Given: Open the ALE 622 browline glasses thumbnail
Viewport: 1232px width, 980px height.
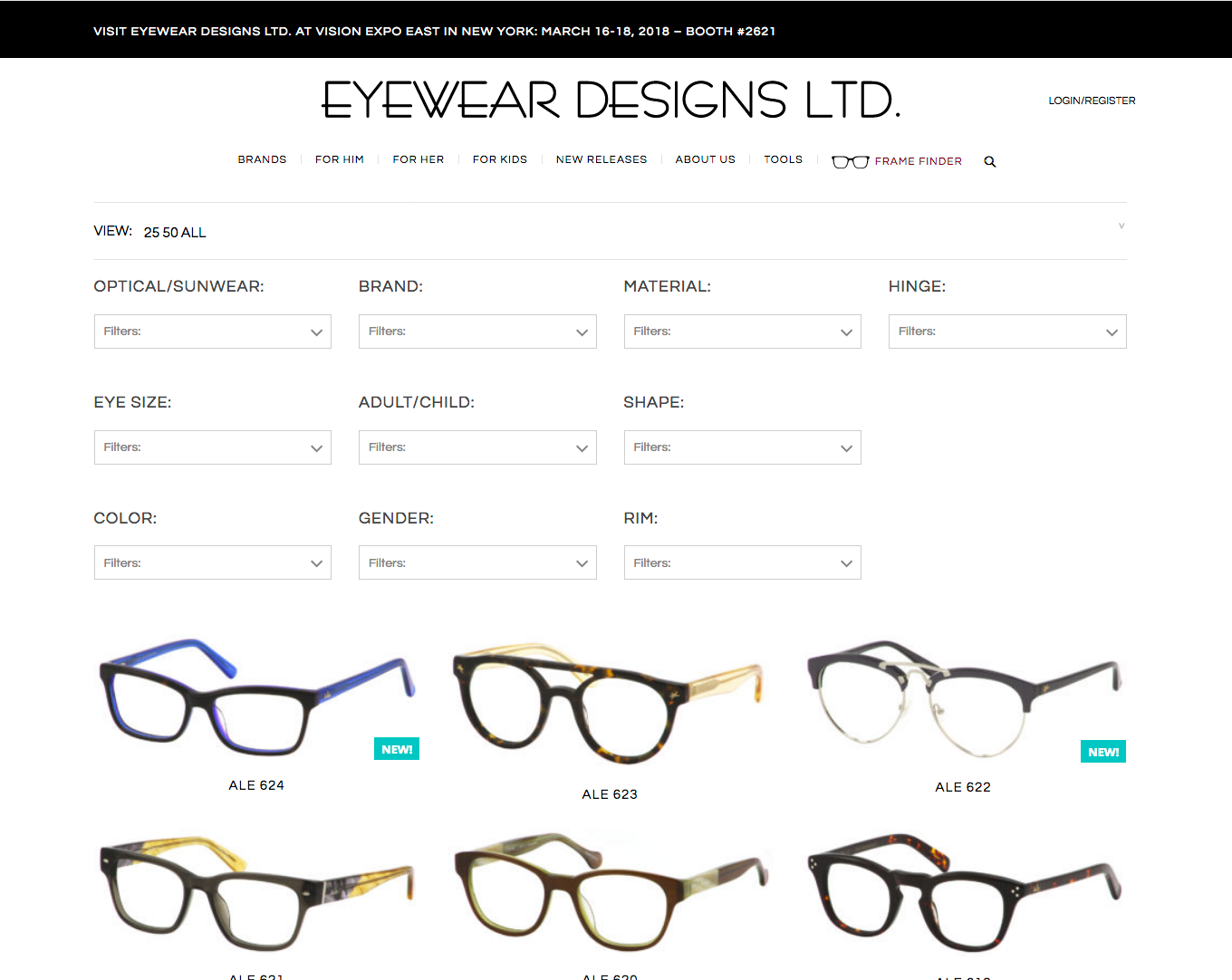Looking at the screenshot, I should [x=963, y=699].
